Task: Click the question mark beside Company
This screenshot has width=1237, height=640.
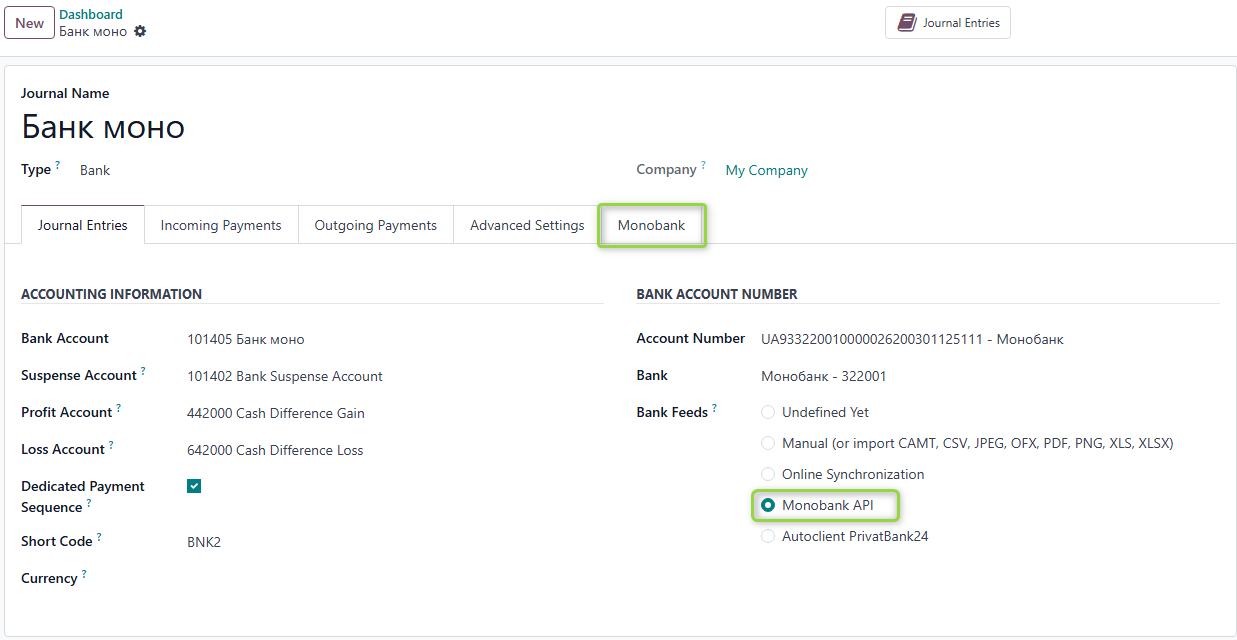Action: click(702, 164)
